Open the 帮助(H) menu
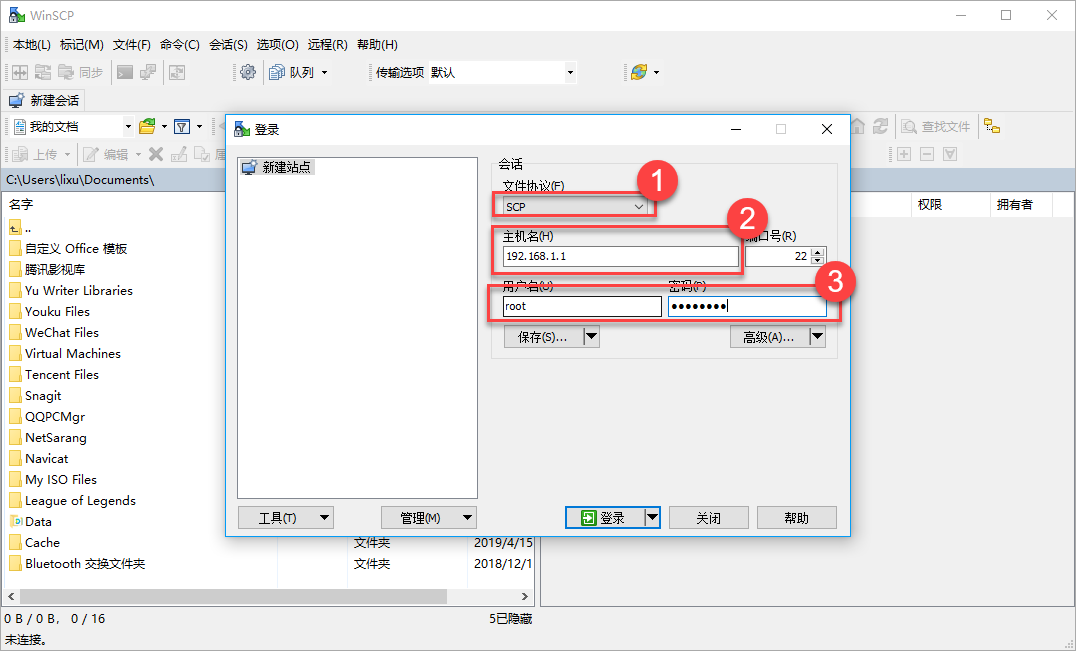The height and width of the screenshot is (651, 1076). [377, 45]
